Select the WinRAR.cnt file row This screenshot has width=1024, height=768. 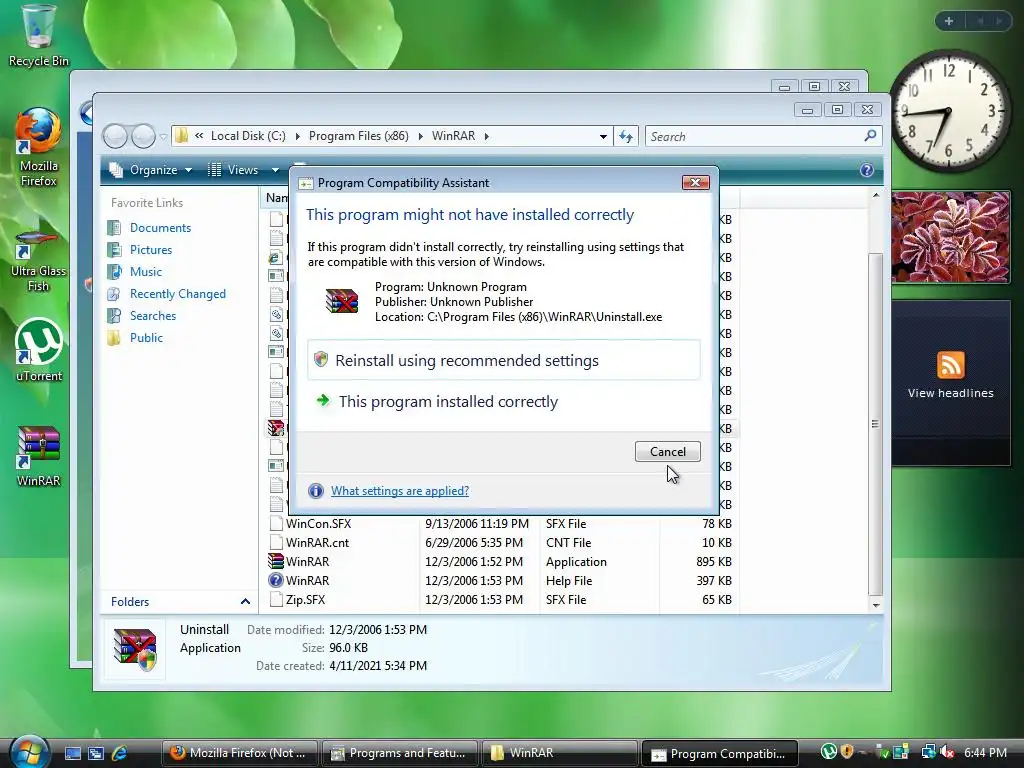(500, 542)
